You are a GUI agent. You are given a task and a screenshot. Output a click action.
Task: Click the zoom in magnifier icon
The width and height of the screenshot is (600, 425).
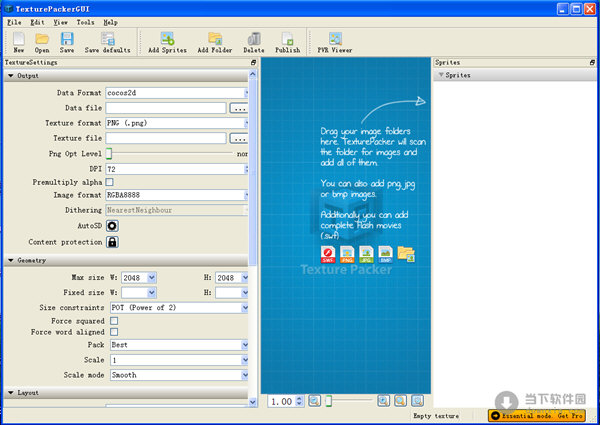point(383,401)
